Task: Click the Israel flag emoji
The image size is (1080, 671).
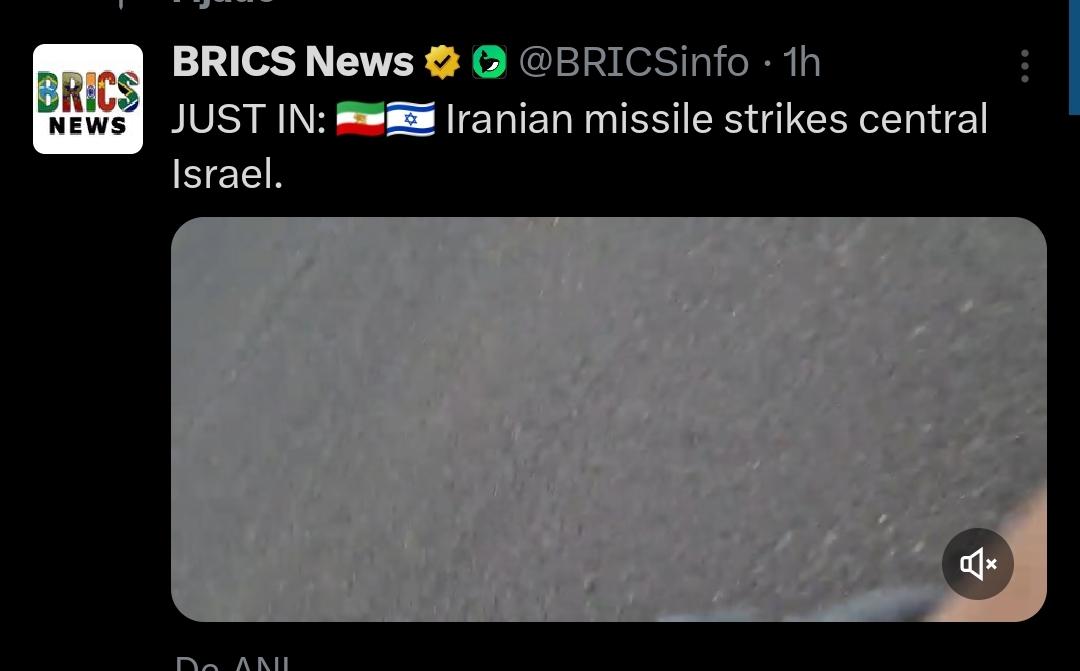Action: click(x=411, y=118)
